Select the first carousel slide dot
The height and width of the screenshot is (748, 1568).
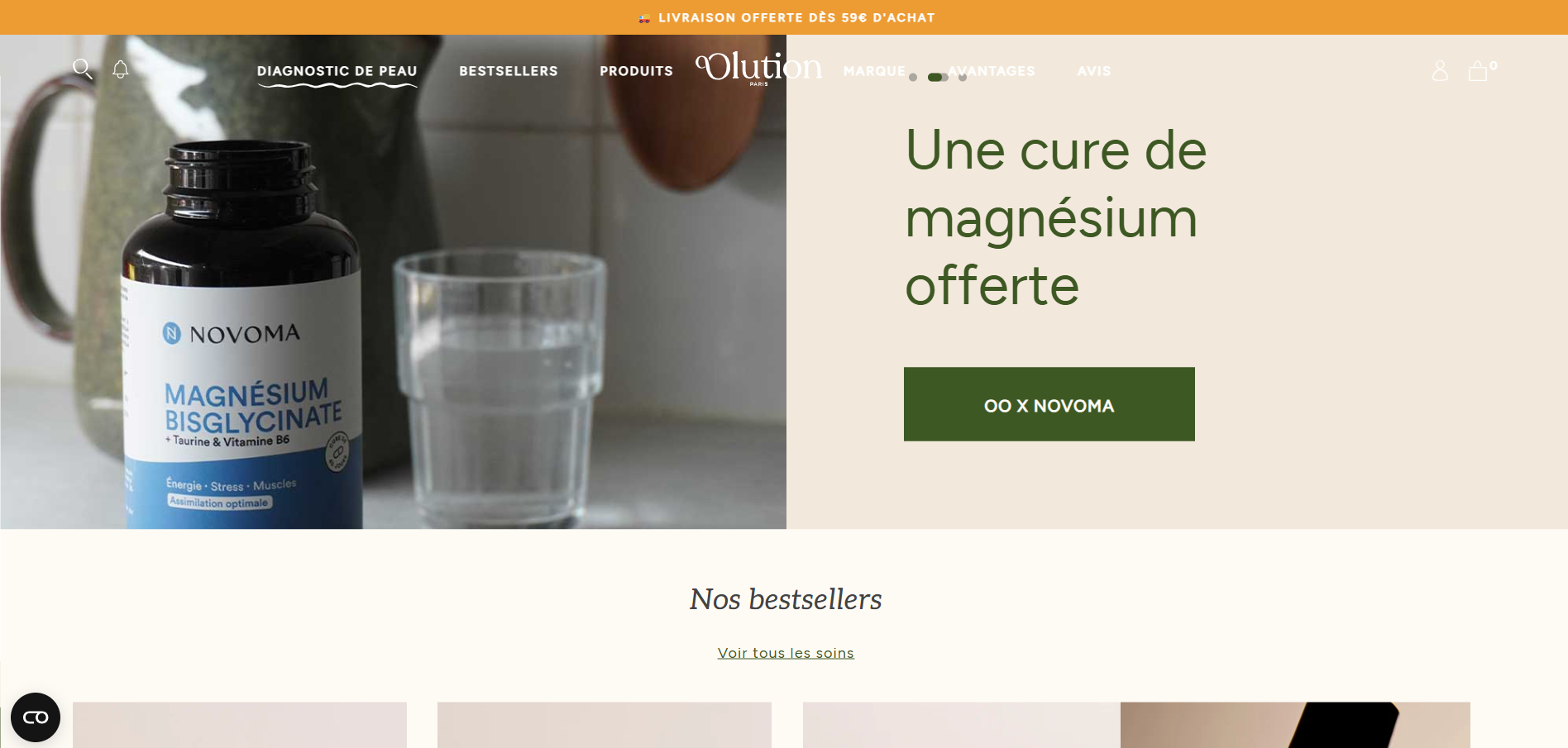913,77
